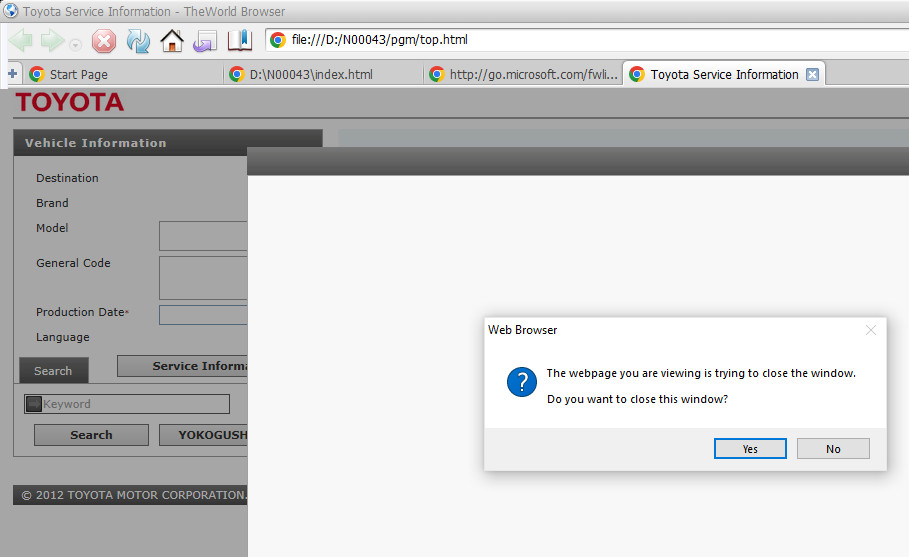Click the site icon in address bar
This screenshot has width=909, height=557.
click(x=278, y=40)
